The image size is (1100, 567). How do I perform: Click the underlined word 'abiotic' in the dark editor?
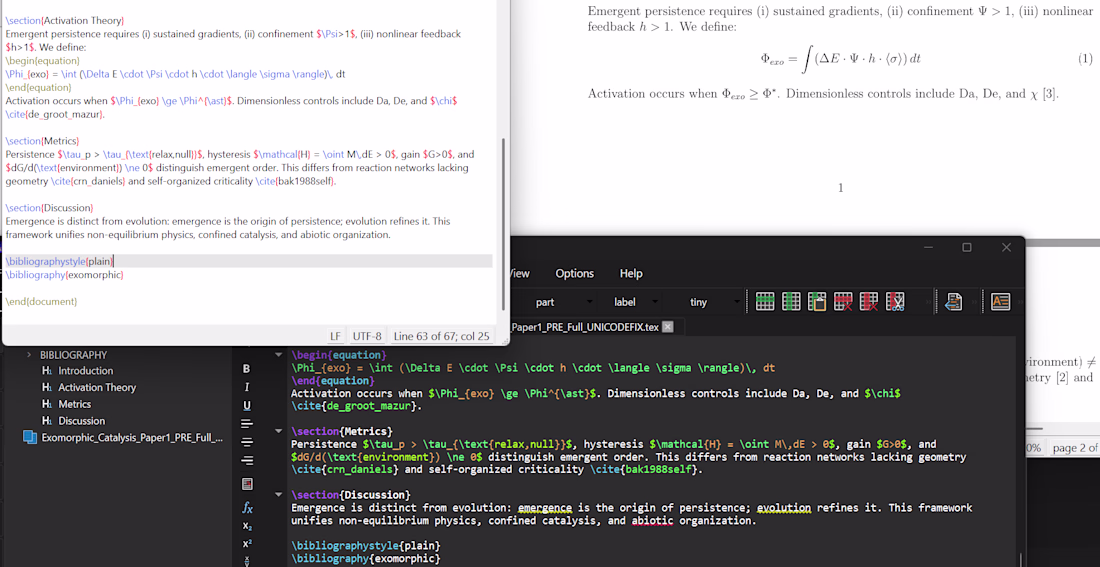(x=650, y=521)
